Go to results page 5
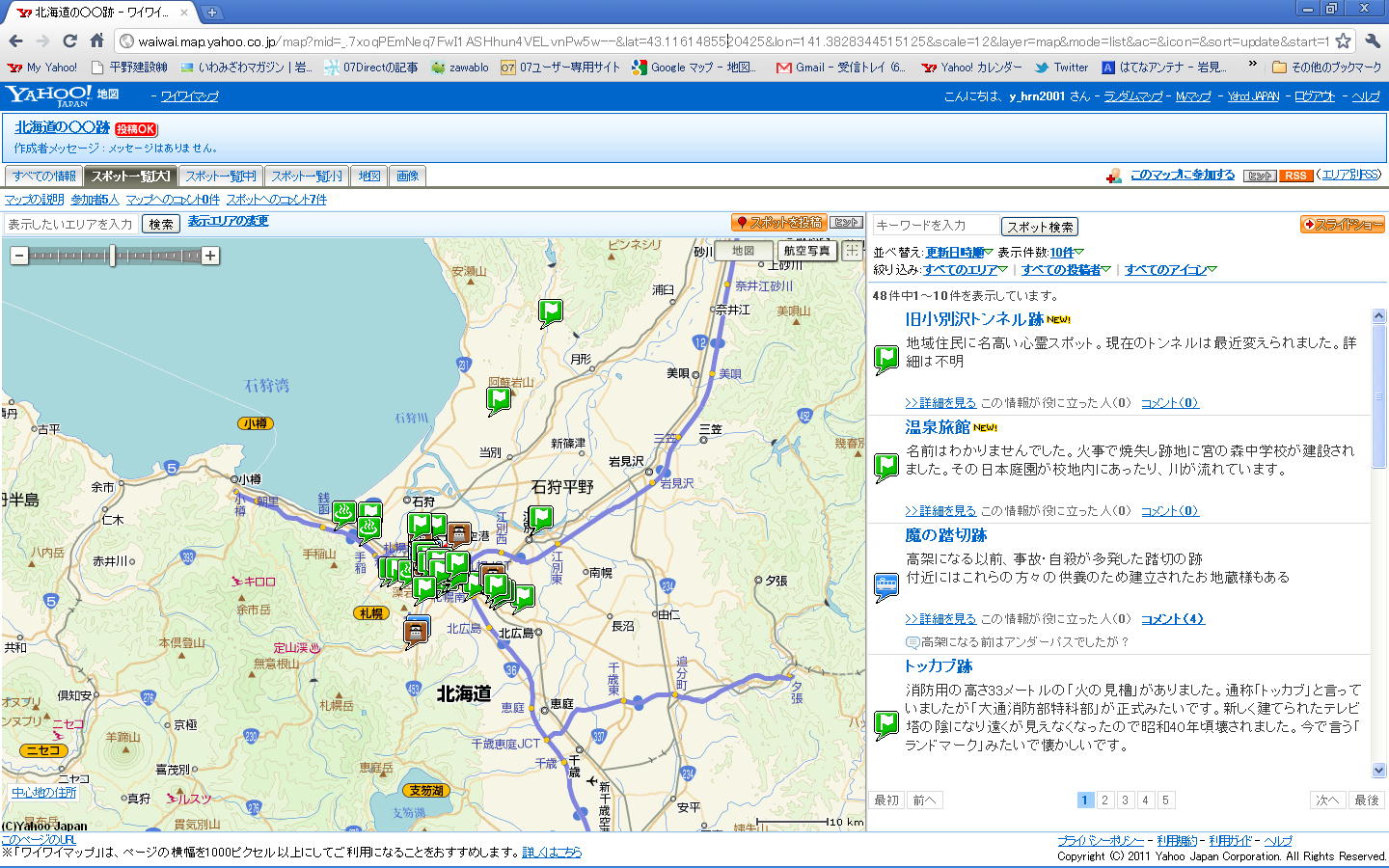This screenshot has width=1389, height=868. tap(1165, 800)
